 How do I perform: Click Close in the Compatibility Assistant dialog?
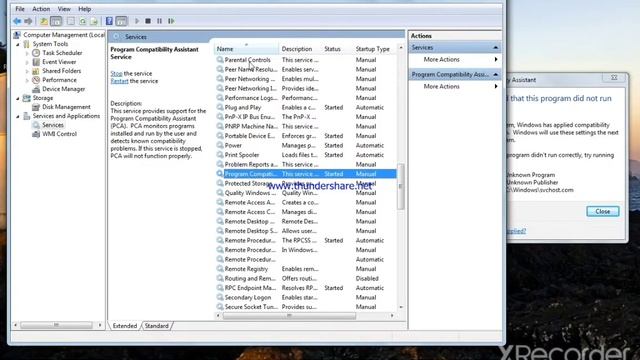coord(602,211)
